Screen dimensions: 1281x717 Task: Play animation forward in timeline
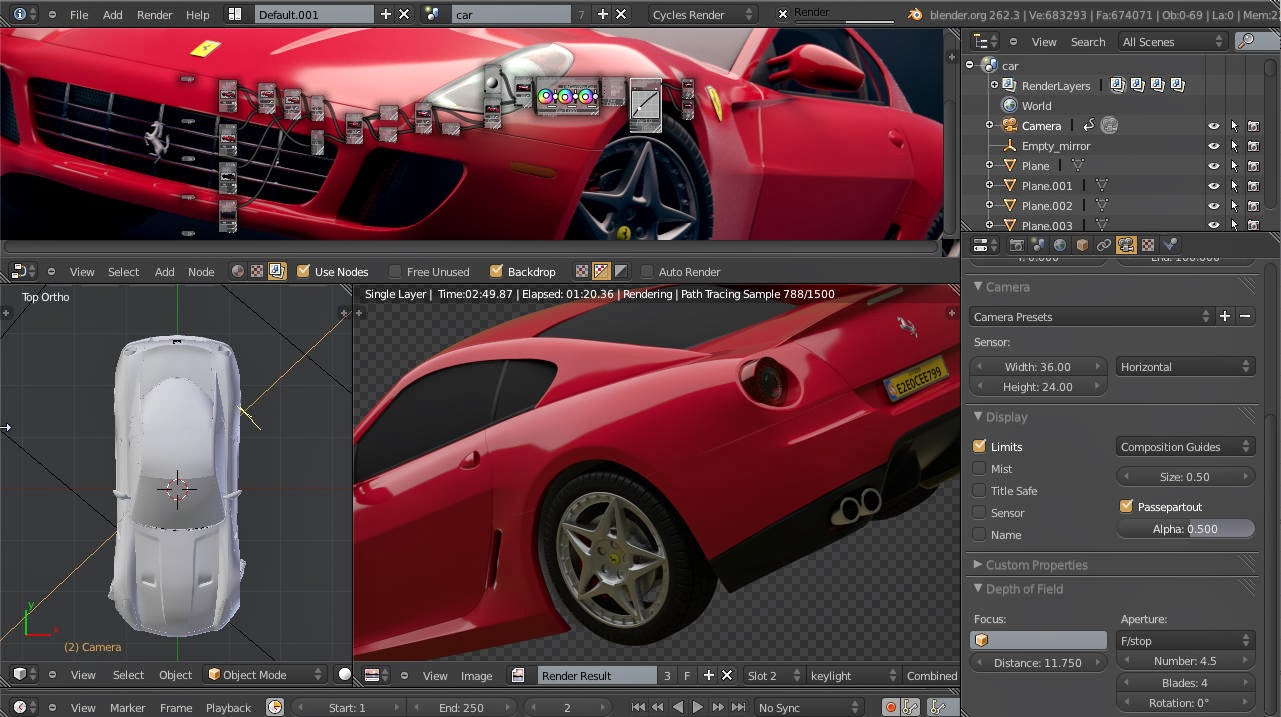pos(698,707)
